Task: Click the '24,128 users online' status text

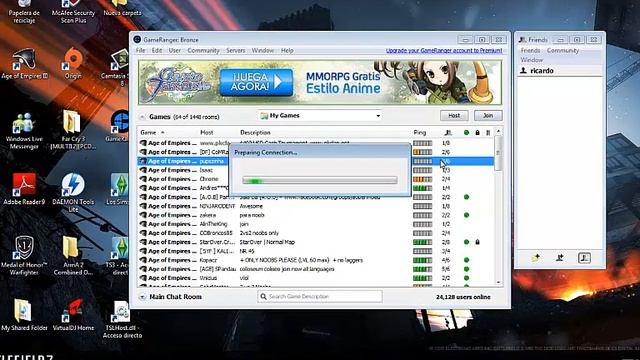Action: pyautogui.click(x=463, y=297)
